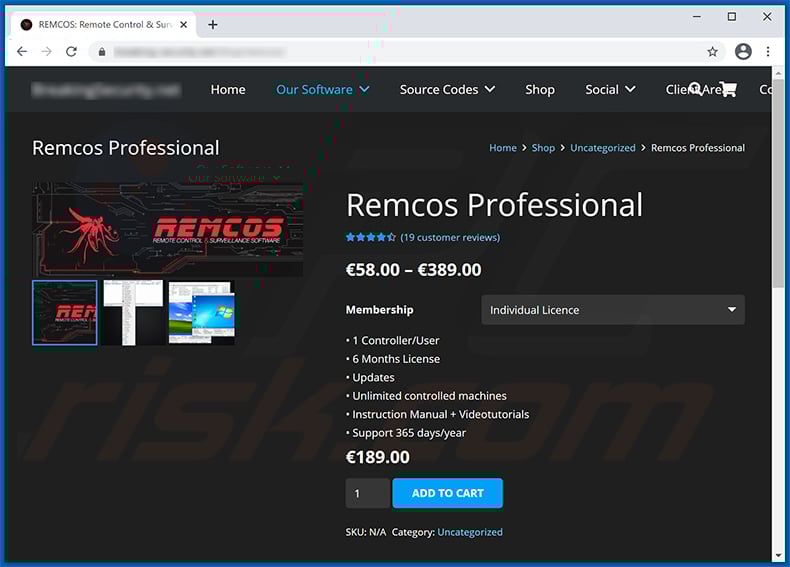Expand the Source Codes menu
The image size is (790, 567).
pos(447,90)
